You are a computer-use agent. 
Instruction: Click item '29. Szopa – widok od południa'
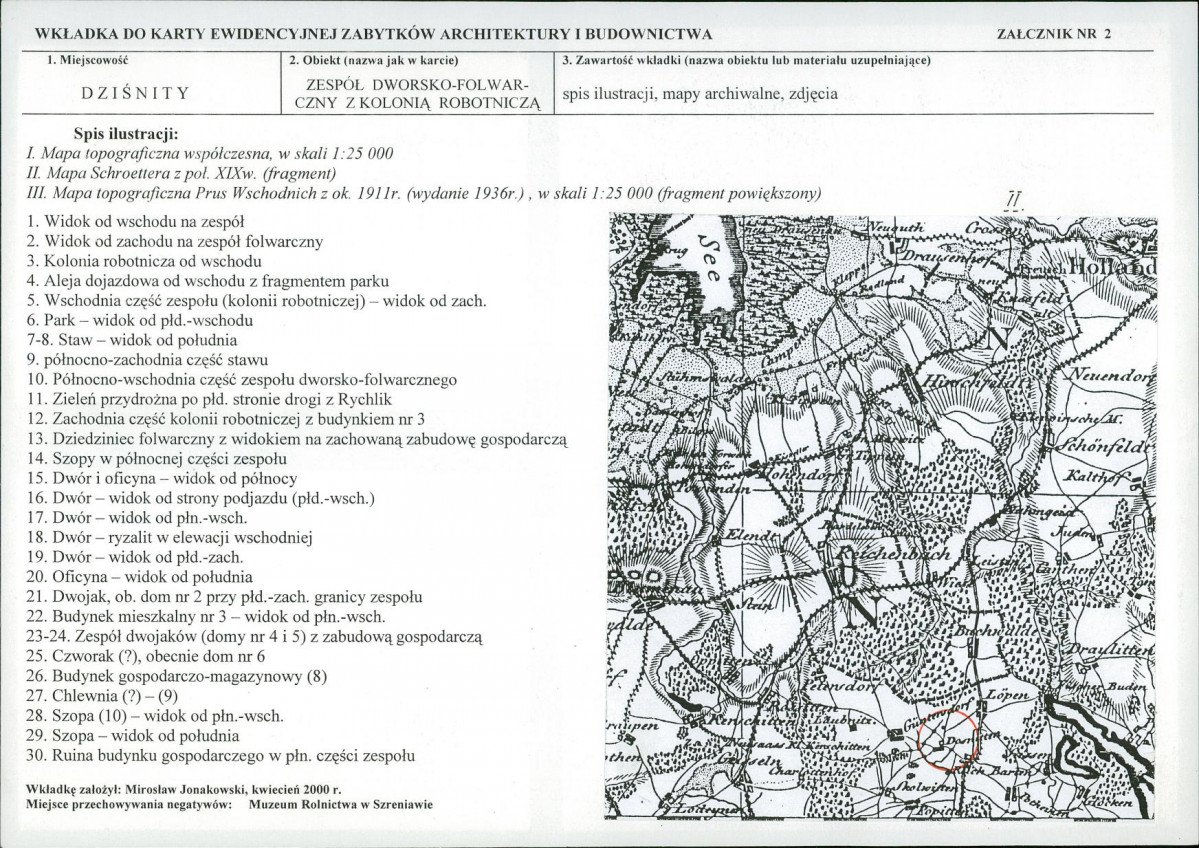pyautogui.click(x=133, y=736)
